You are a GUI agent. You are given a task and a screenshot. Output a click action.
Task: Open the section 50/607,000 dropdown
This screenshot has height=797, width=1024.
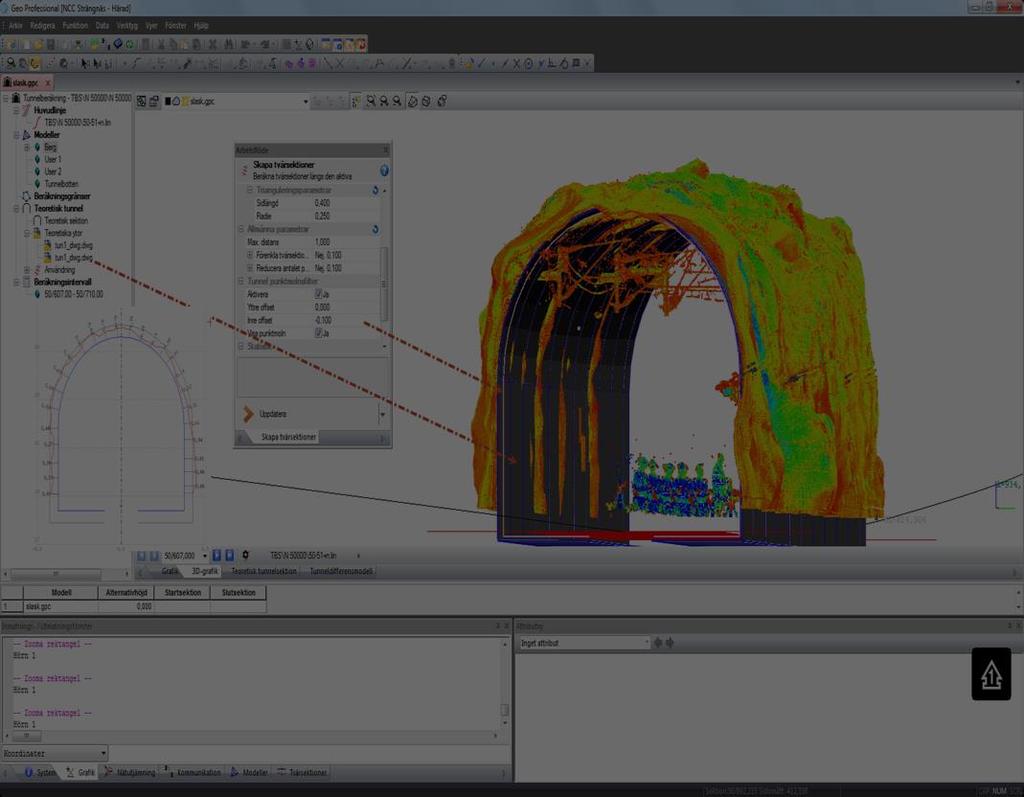205,556
